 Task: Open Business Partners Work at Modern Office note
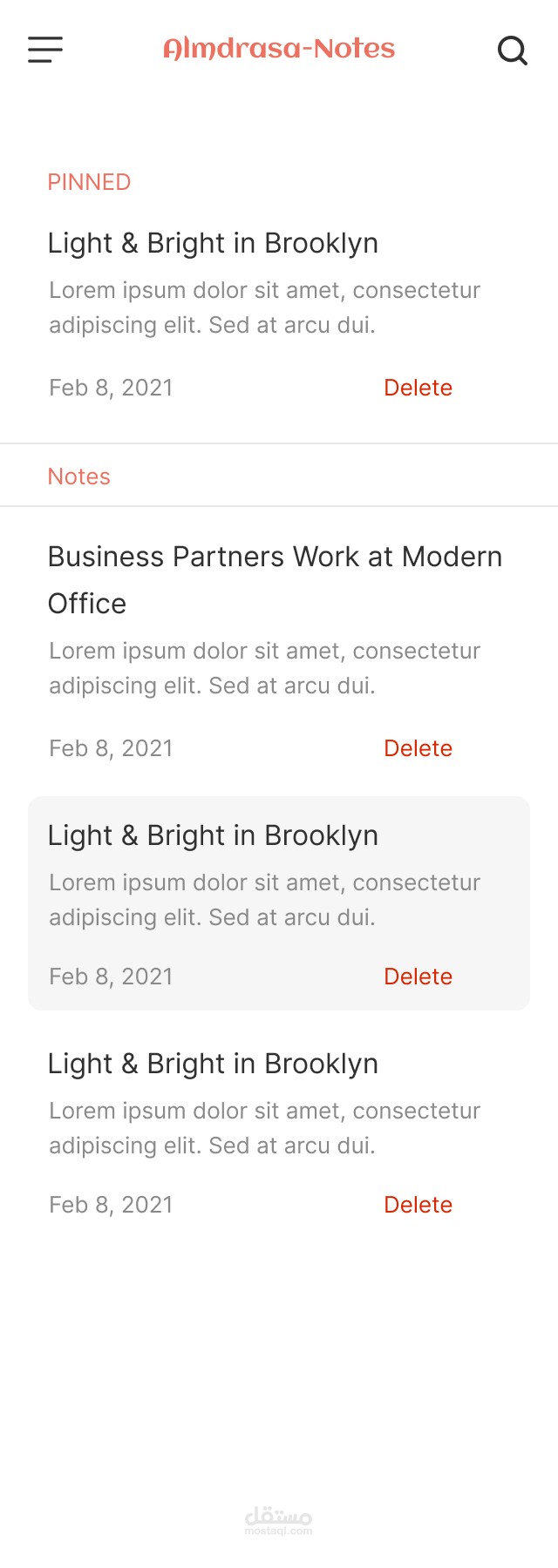point(275,580)
